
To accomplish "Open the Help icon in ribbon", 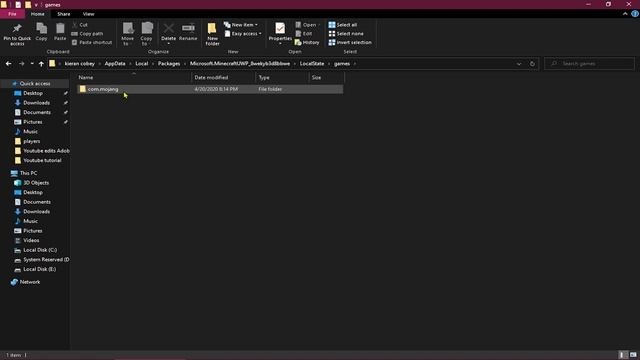I will click(635, 14).
